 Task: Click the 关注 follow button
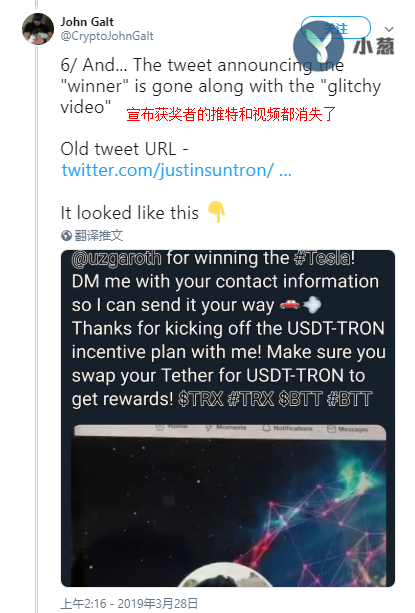[336, 28]
